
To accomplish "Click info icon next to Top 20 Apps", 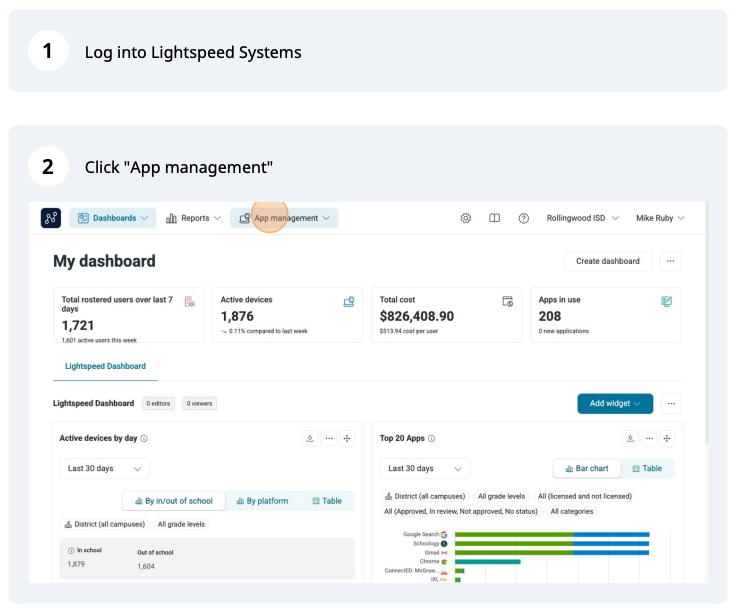I will pos(432,438).
